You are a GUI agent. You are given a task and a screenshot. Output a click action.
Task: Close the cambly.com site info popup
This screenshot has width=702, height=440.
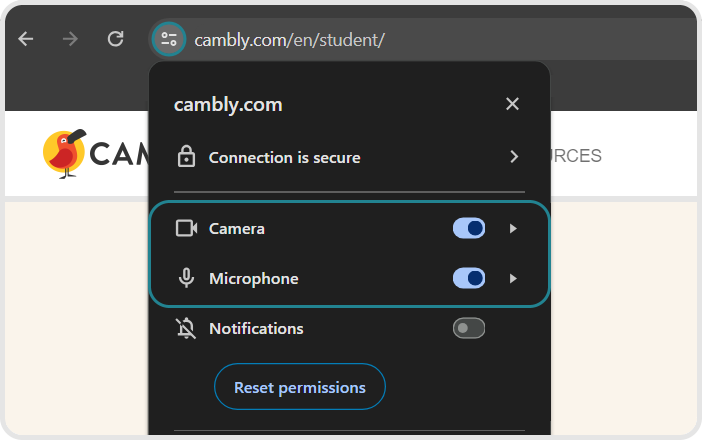512,104
